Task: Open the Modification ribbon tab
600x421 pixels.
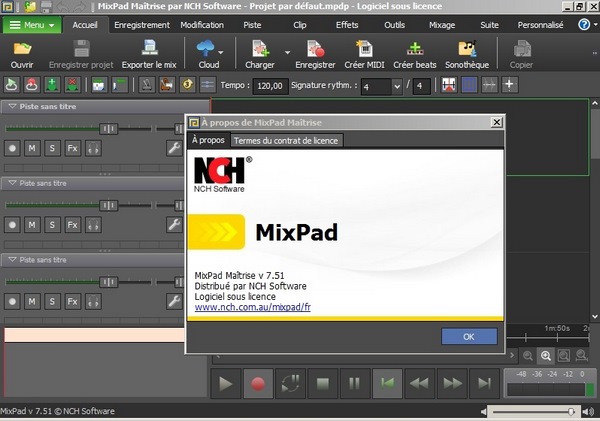Action: (x=202, y=25)
